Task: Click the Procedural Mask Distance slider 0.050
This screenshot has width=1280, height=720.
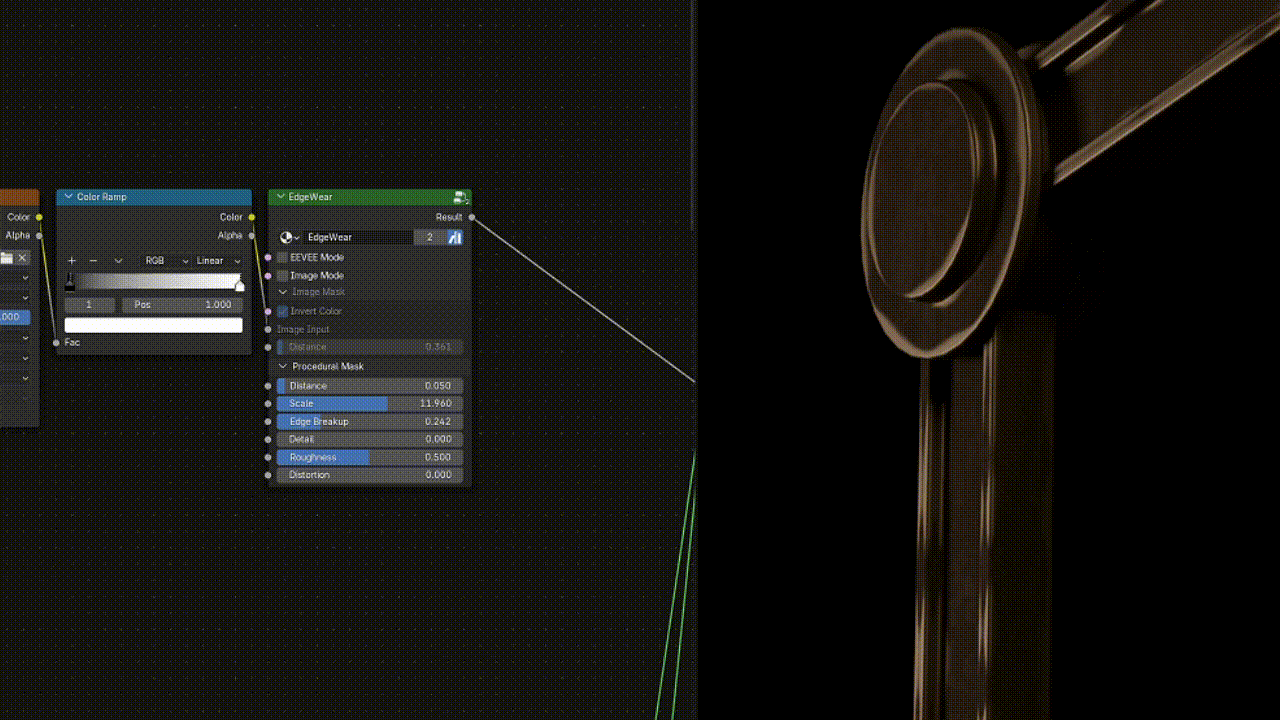Action: 370,385
